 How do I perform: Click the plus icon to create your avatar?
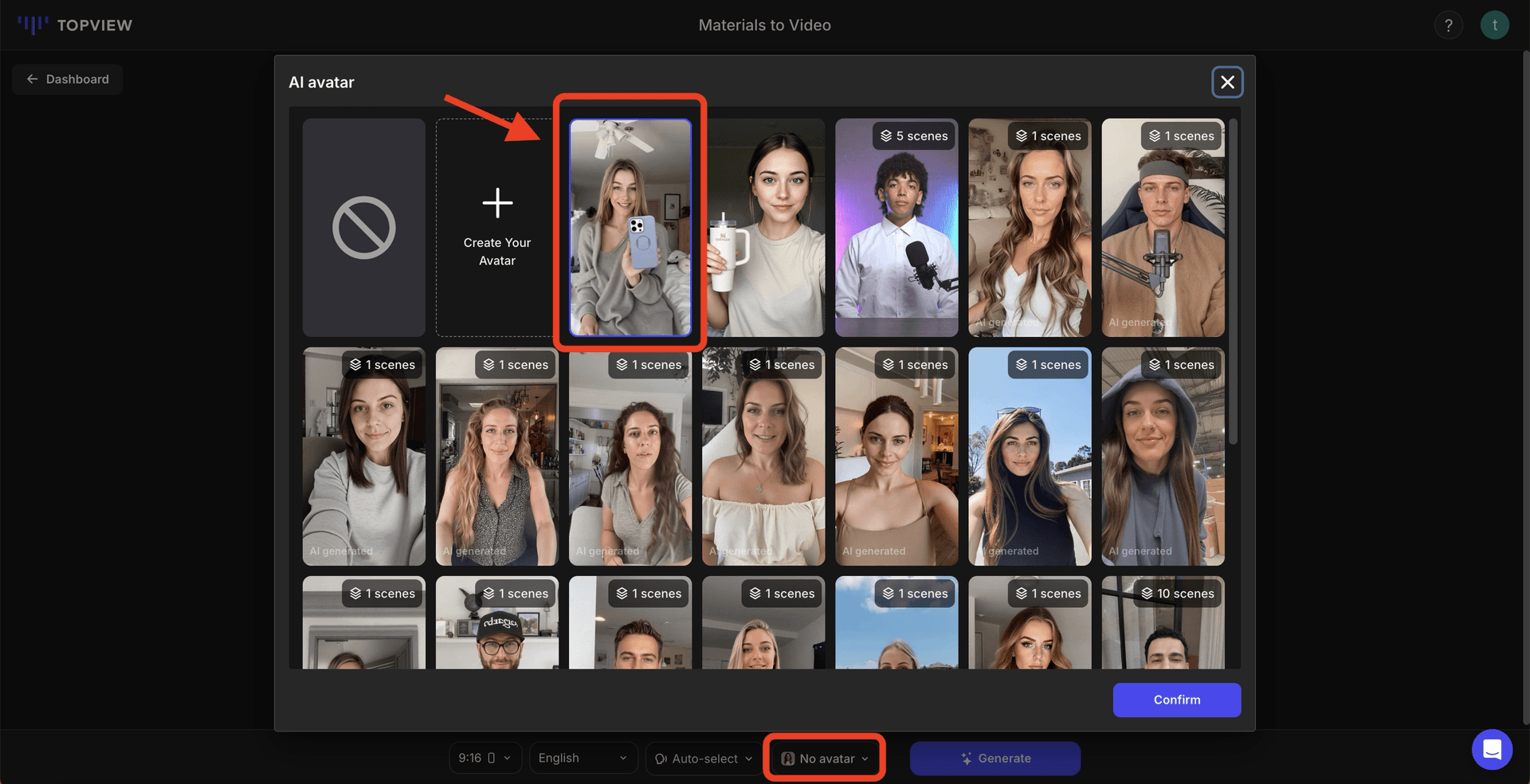point(497,203)
